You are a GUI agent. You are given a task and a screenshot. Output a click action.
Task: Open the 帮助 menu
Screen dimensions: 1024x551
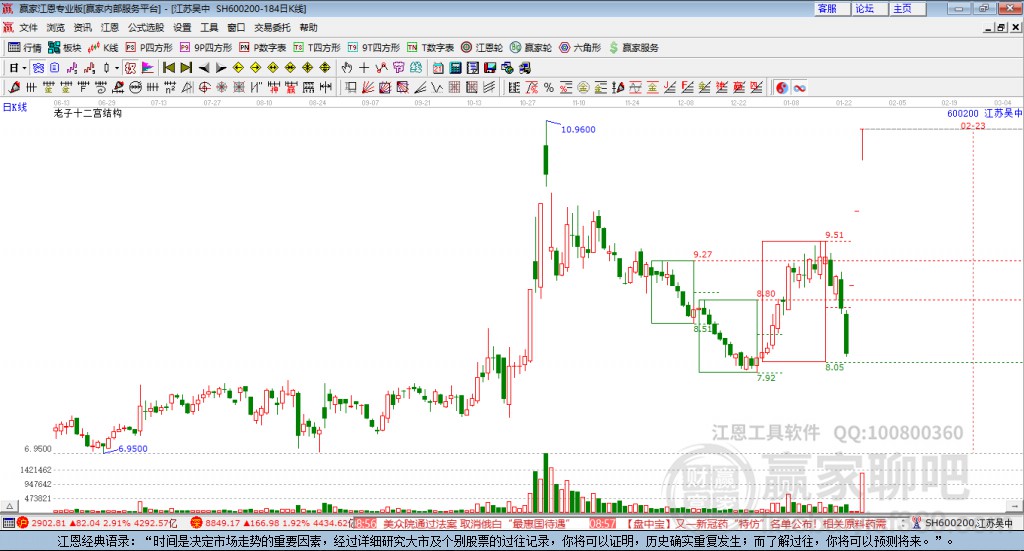coord(308,27)
